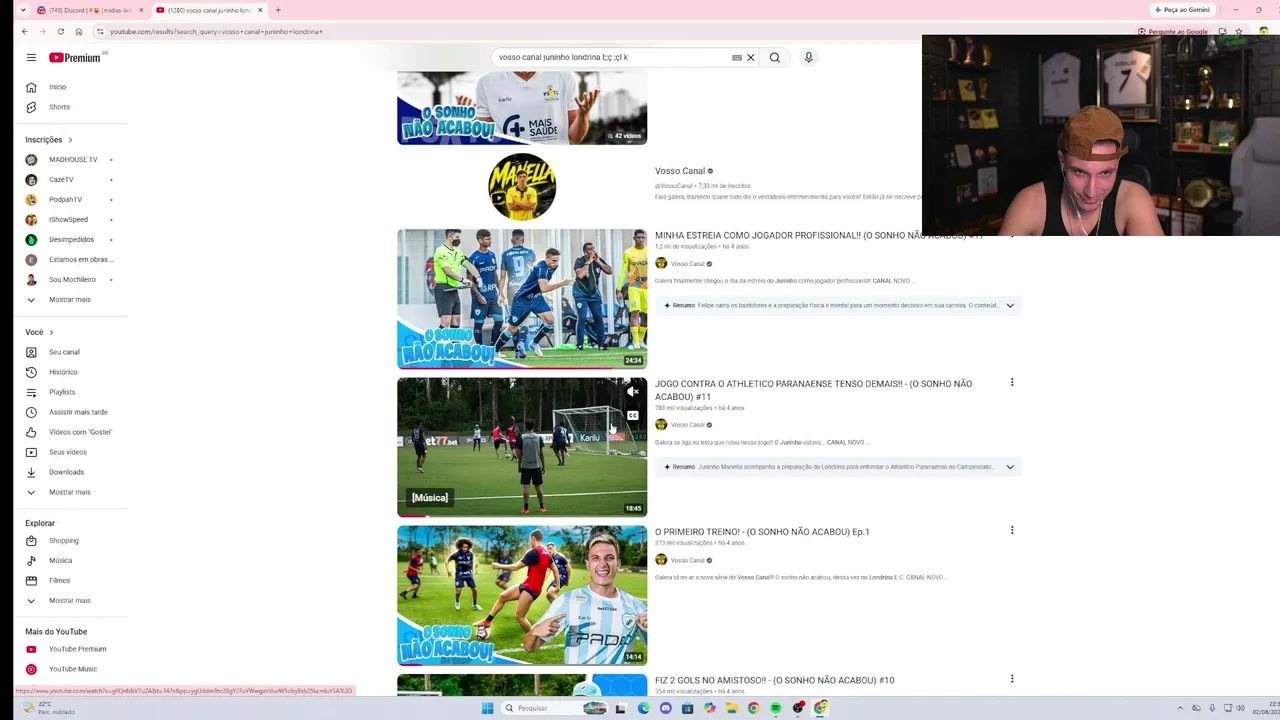Reload the current page
The image size is (1280, 720).
click(60, 31)
